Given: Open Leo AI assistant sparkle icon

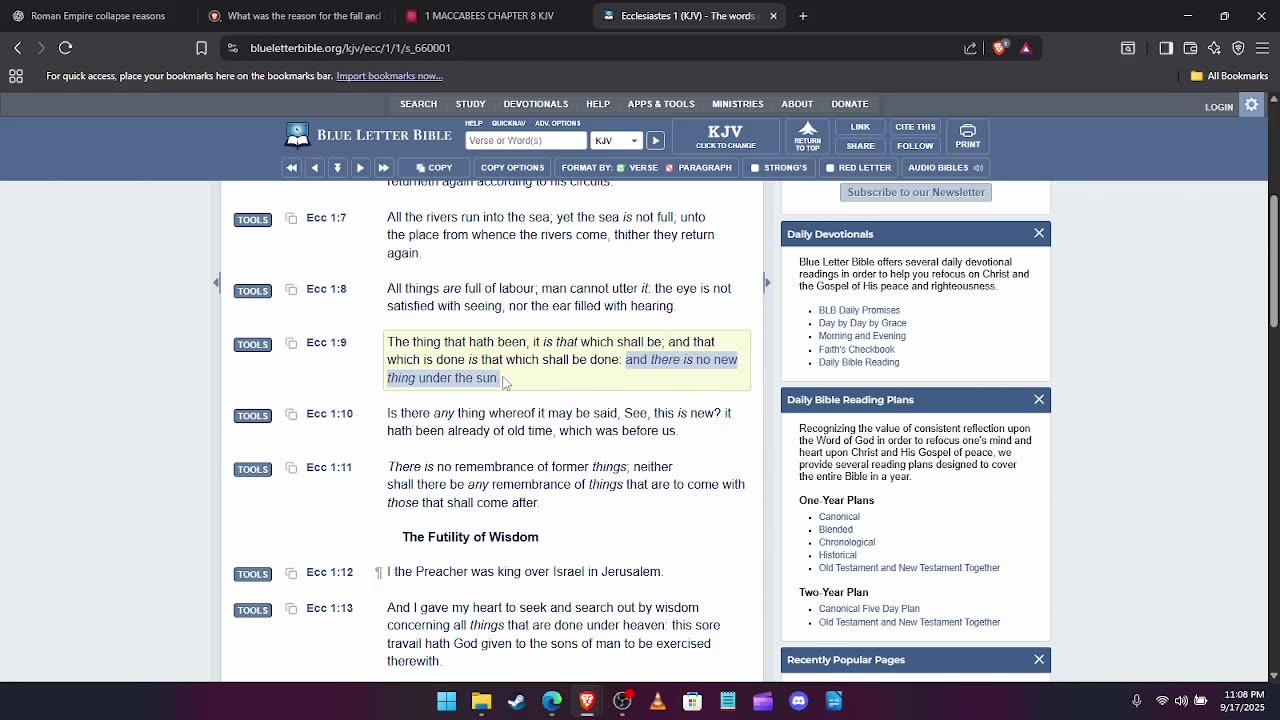Looking at the screenshot, I should click(x=1214, y=48).
